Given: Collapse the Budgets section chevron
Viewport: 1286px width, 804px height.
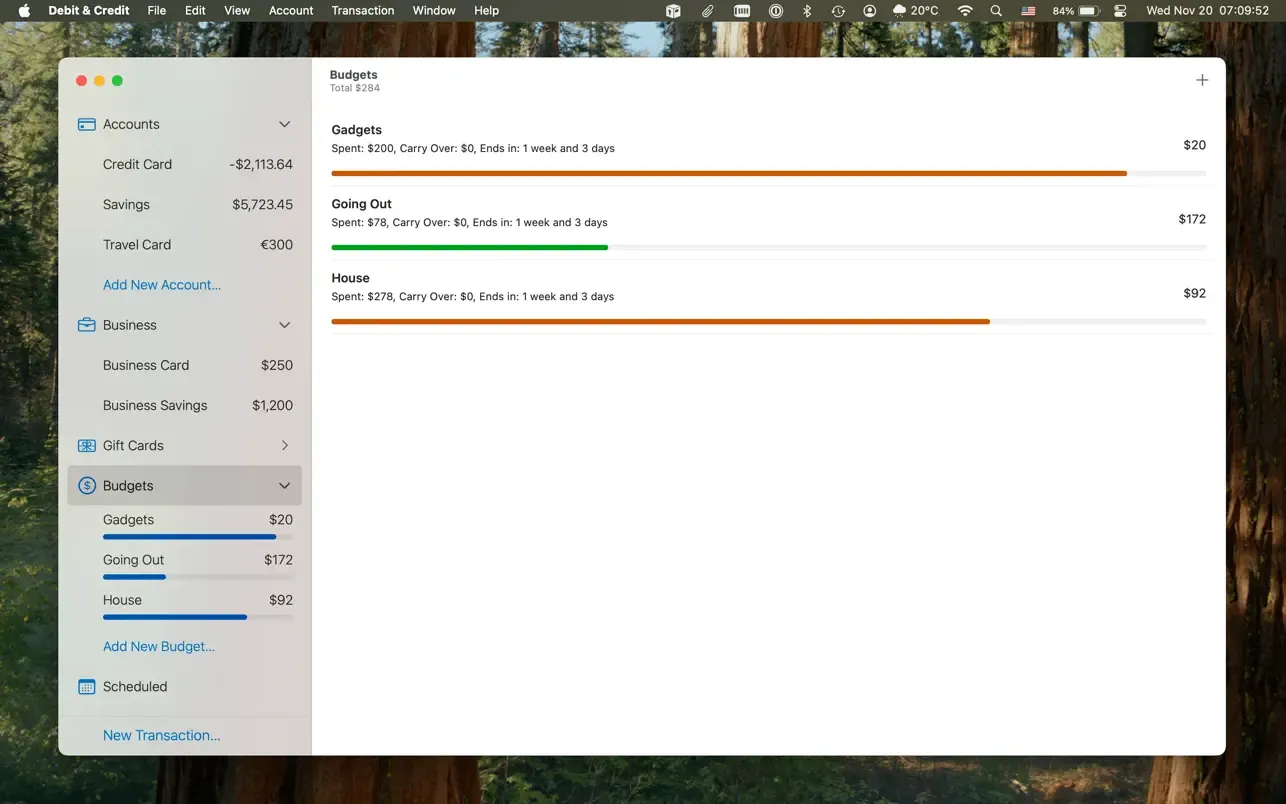Looking at the screenshot, I should [x=284, y=486].
